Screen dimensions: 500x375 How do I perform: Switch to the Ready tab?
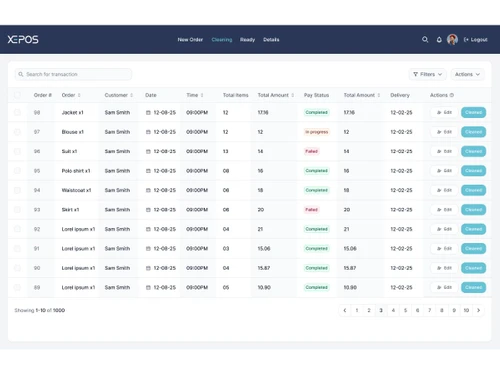point(247,40)
